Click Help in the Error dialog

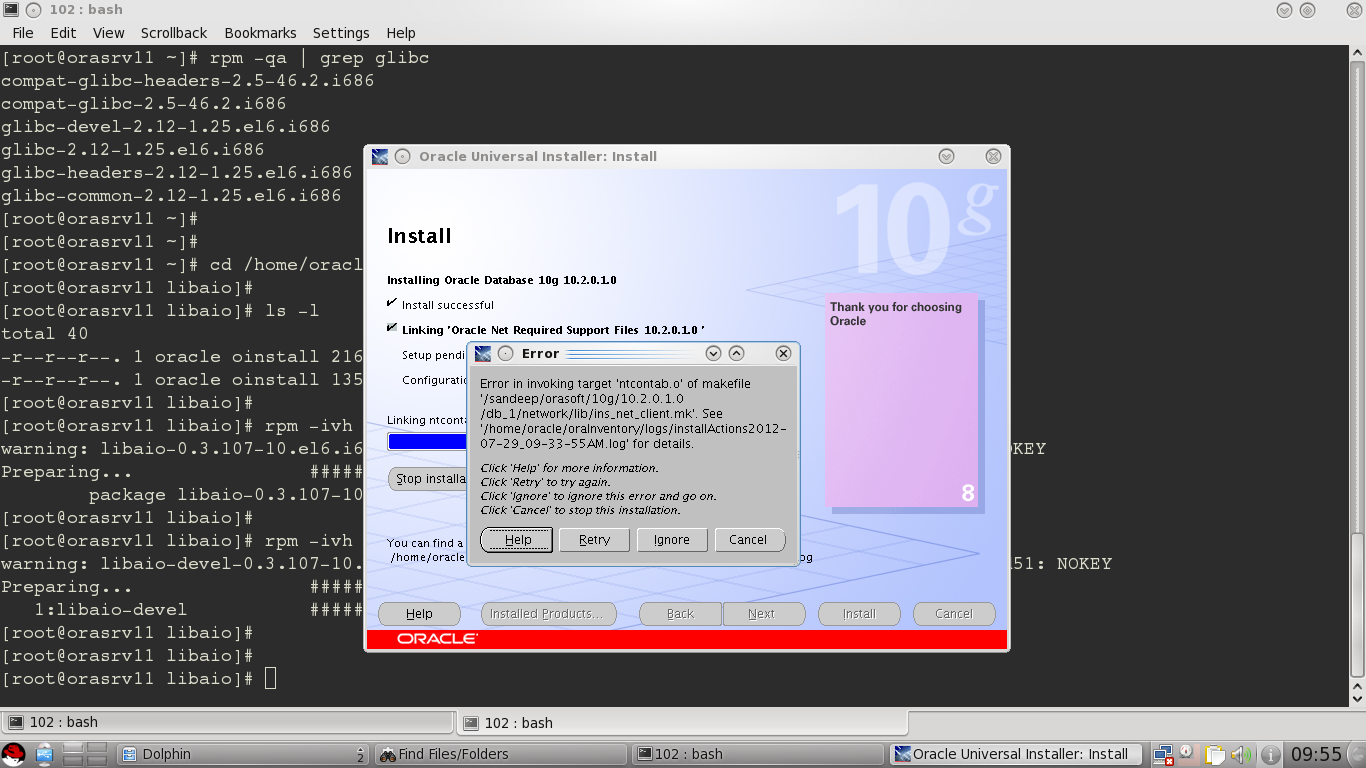(517, 540)
